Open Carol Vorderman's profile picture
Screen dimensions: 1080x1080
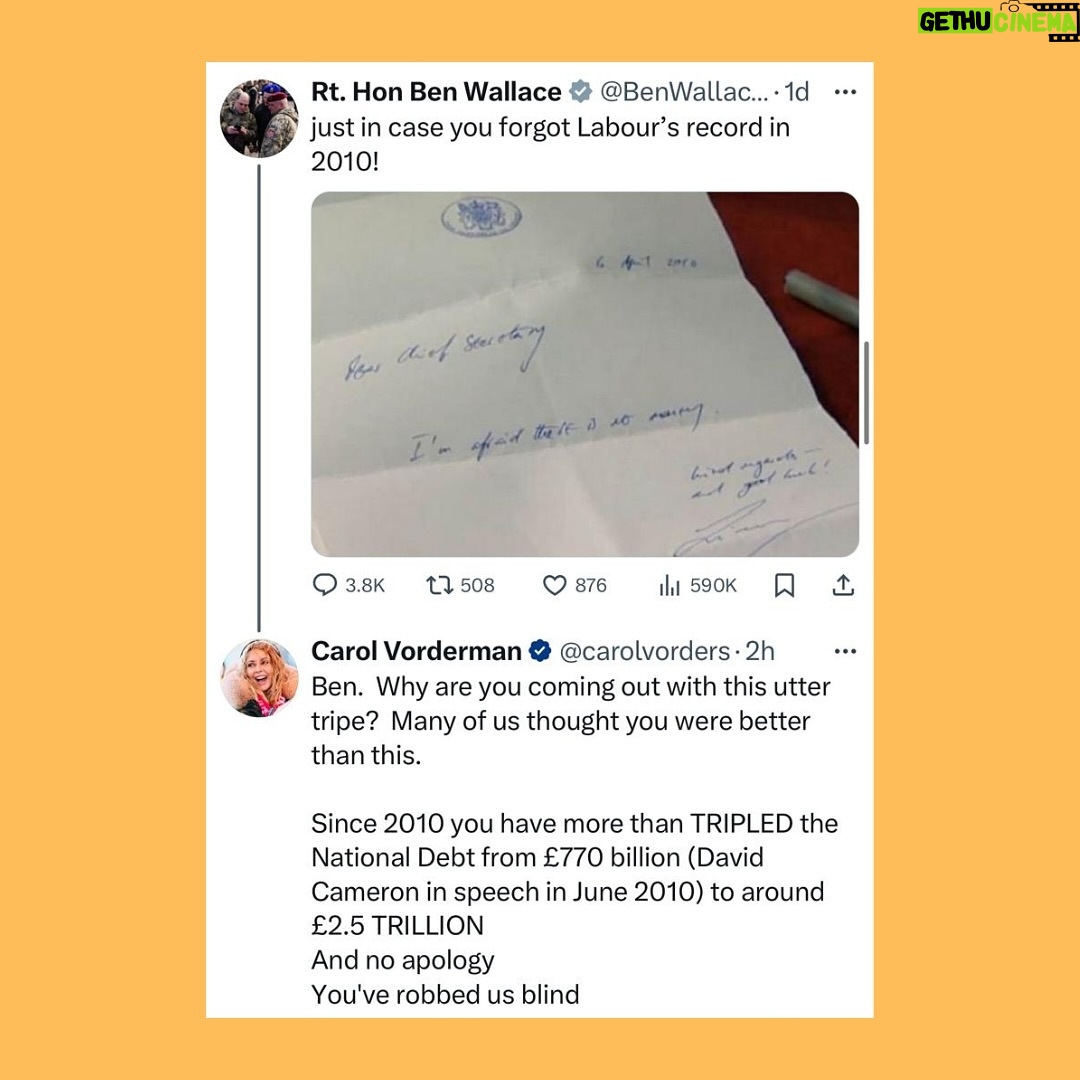pyautogui.click(x=259, y=678)
